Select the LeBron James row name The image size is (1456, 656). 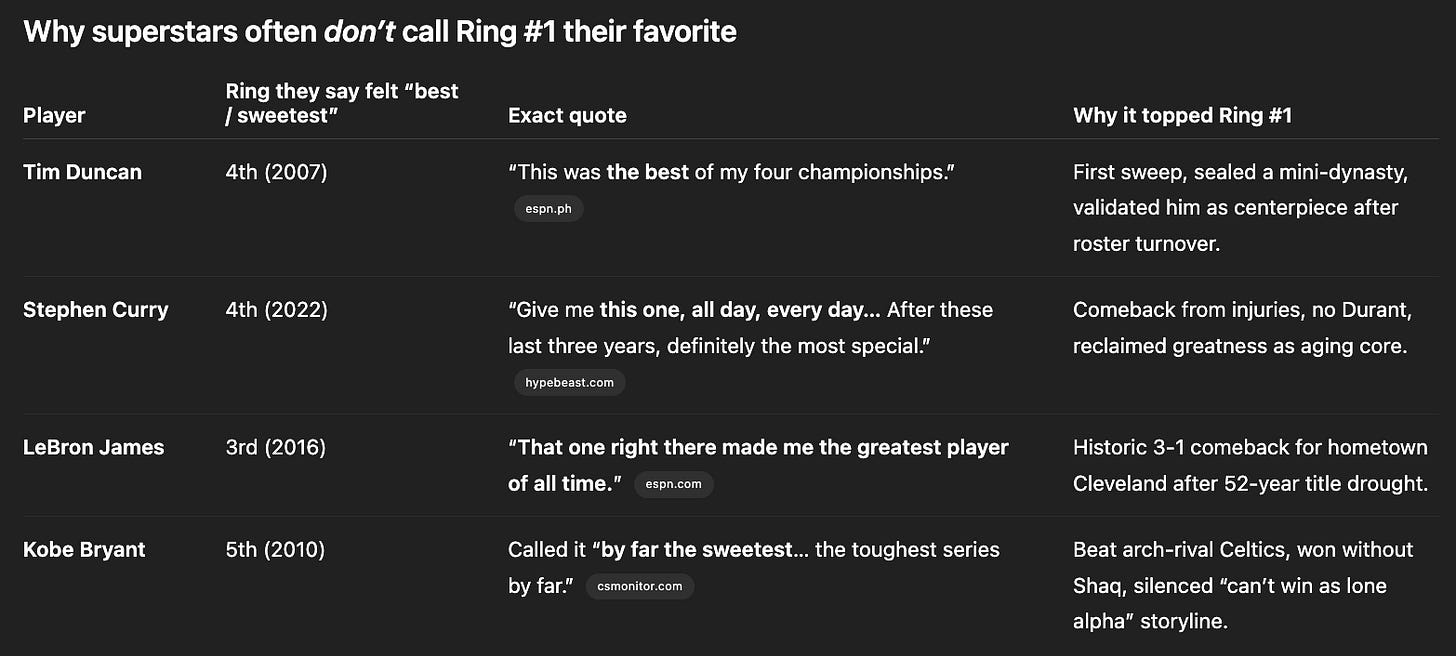(93, 447)
